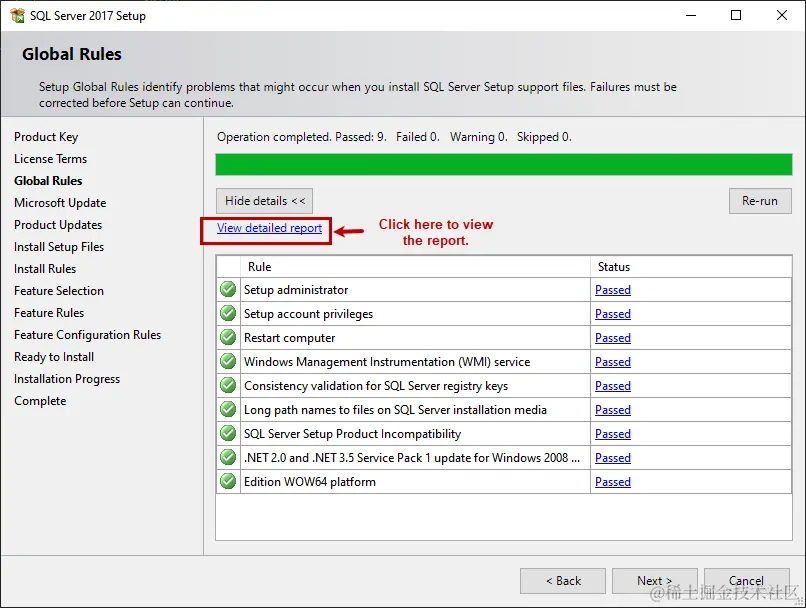Screen dimensions: 806x608
Task: Re-run the global rules check
Action: 760,201
